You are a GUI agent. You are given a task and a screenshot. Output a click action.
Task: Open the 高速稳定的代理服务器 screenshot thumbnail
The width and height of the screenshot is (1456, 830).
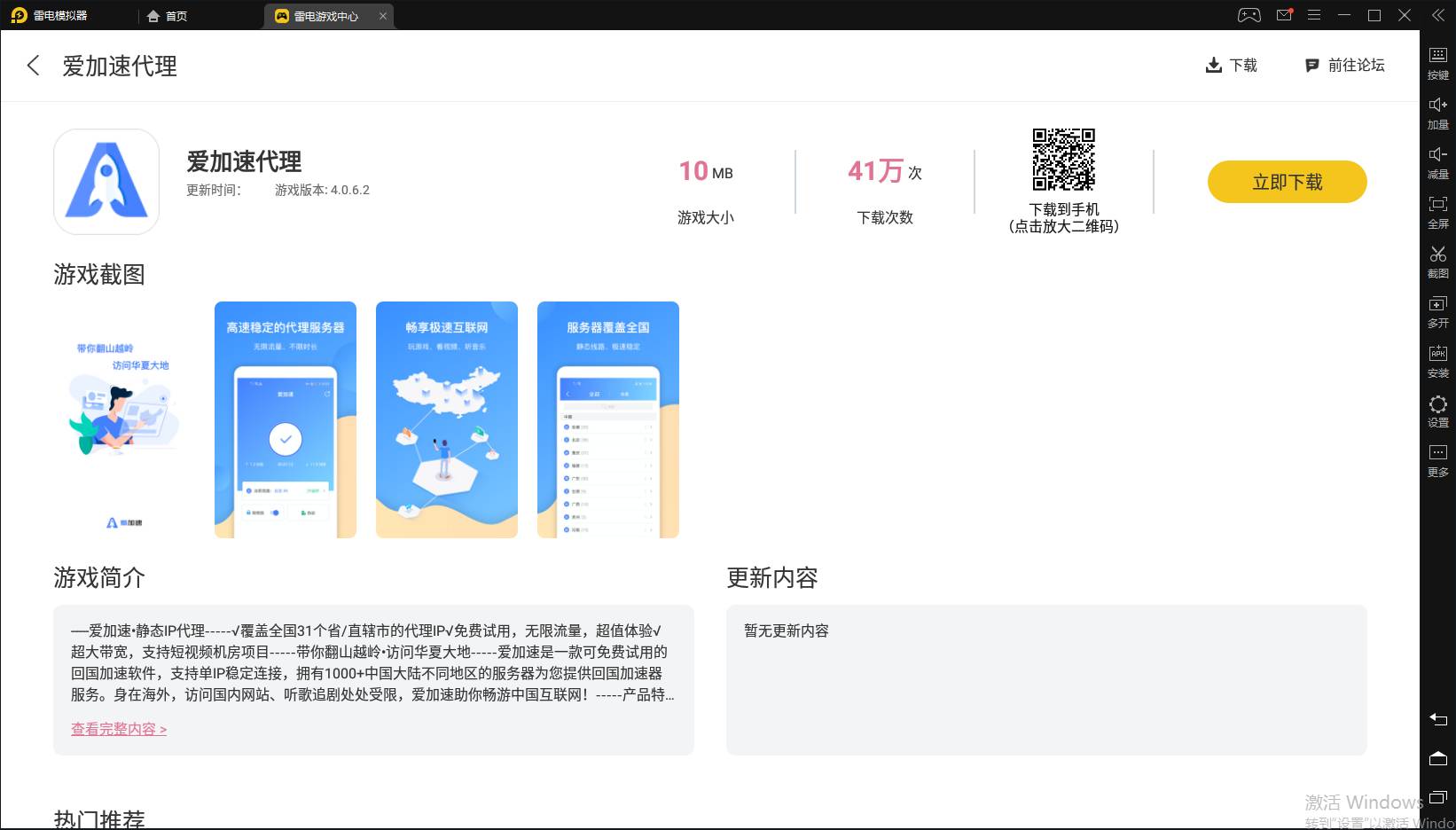286,419
